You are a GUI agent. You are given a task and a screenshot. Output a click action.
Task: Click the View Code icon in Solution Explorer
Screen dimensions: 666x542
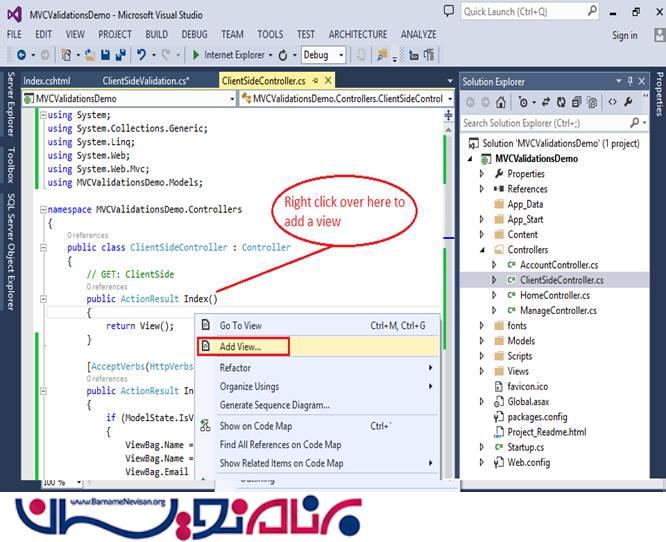coord(612,102)
